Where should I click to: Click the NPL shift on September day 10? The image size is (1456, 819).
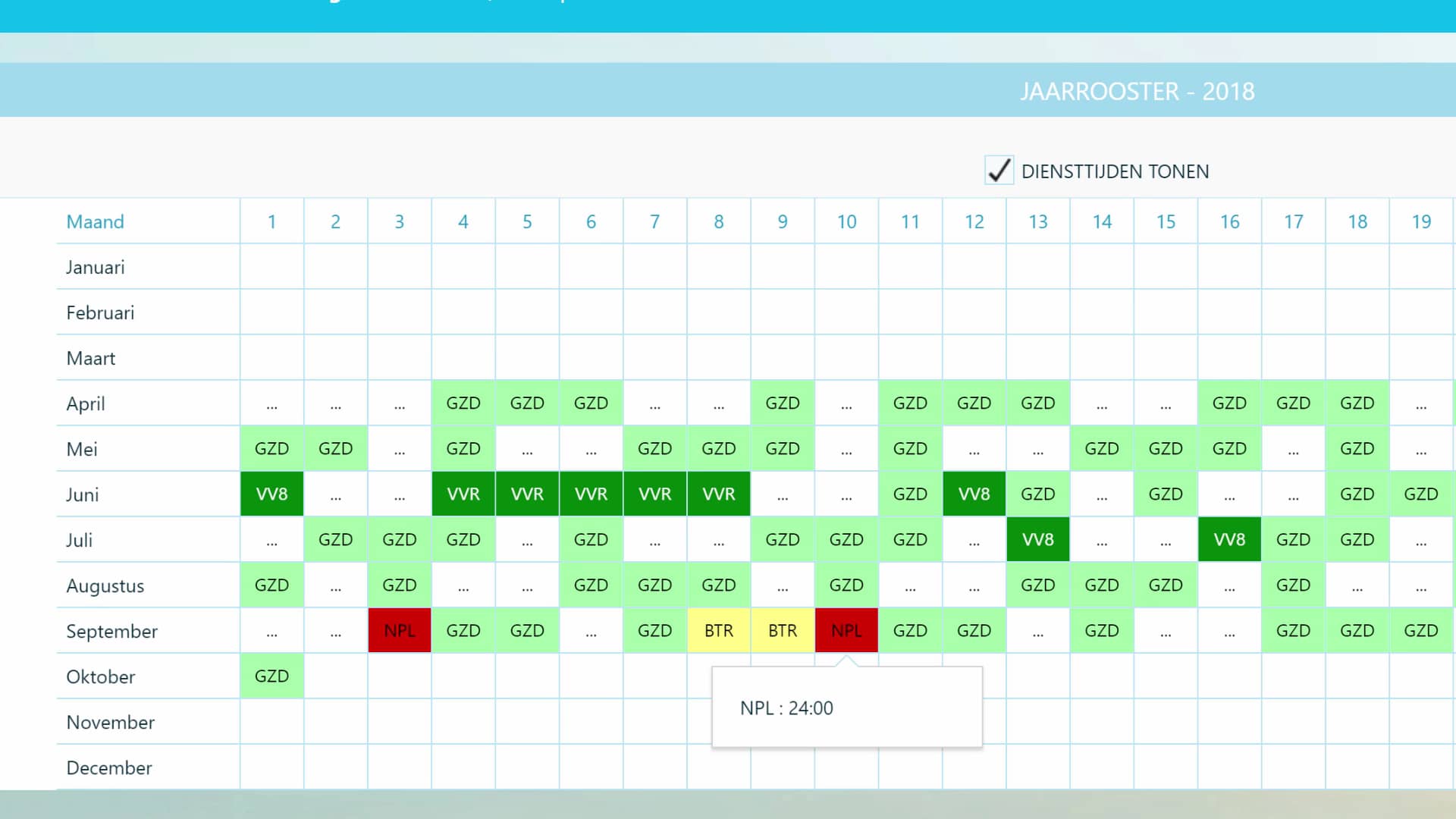coord(846,630)
